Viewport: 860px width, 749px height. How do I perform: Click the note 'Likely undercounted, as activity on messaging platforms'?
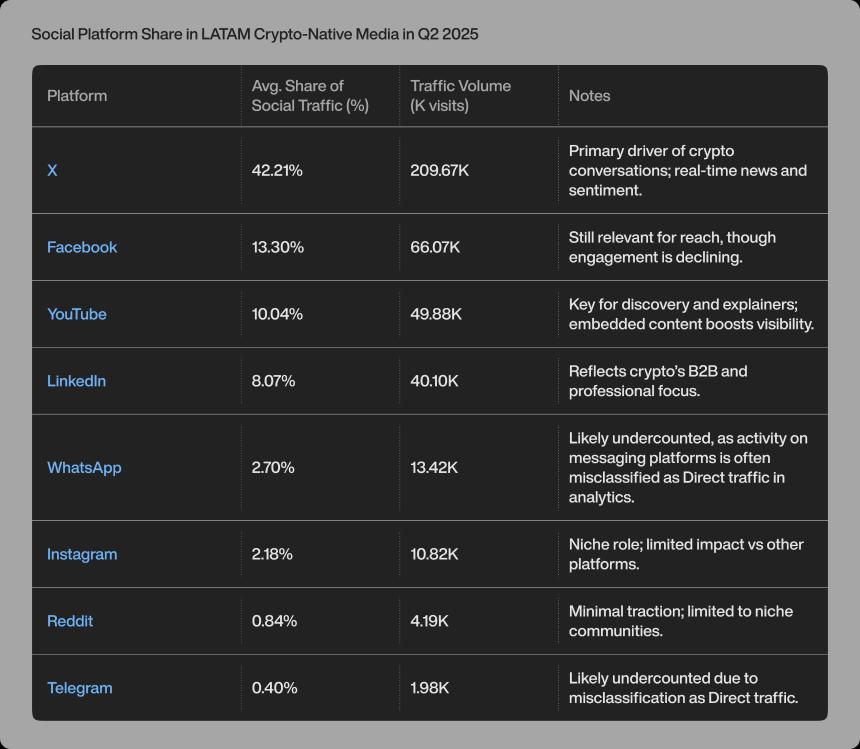(x=688, y=468)
